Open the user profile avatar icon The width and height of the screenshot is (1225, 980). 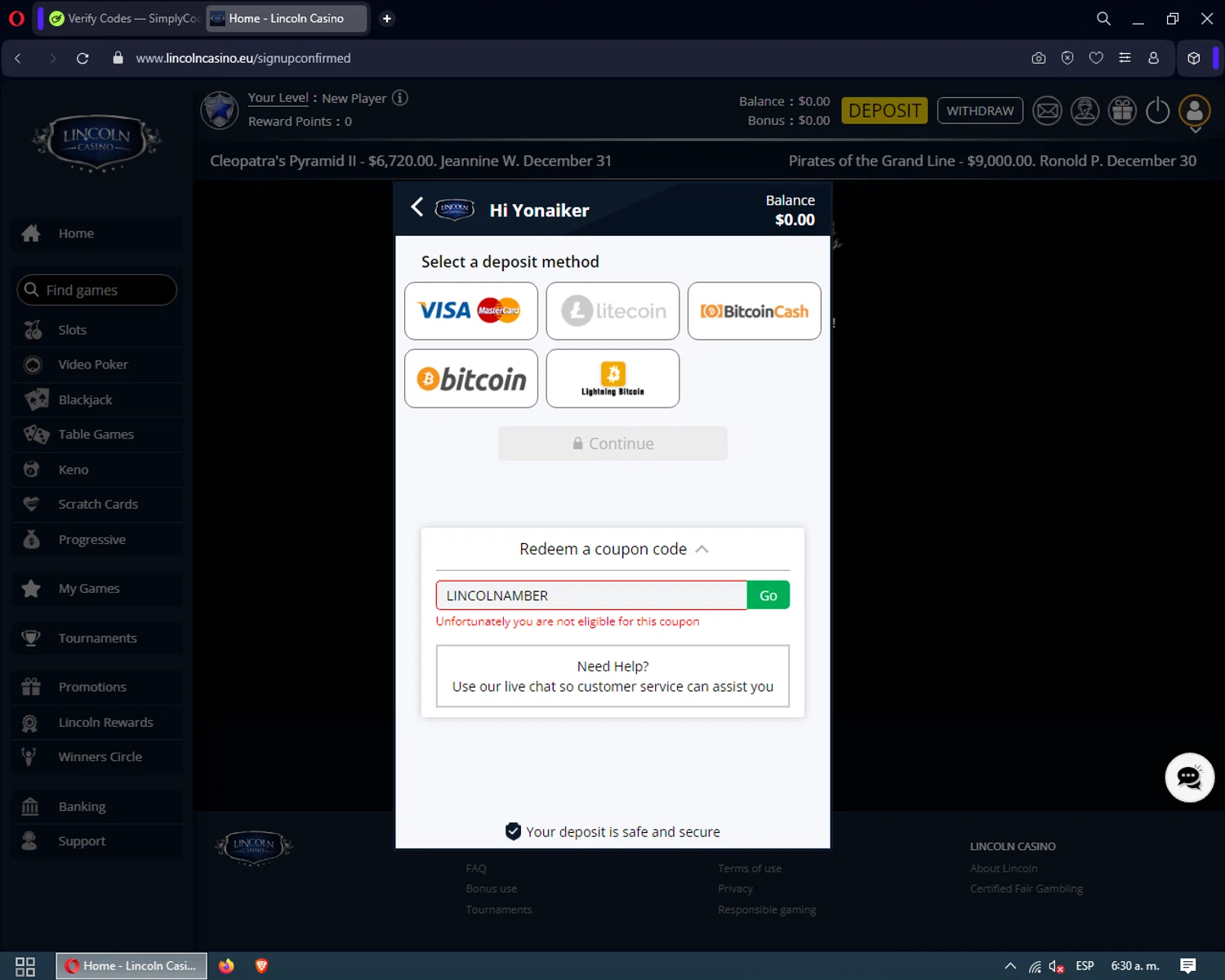coord(1194,111)
